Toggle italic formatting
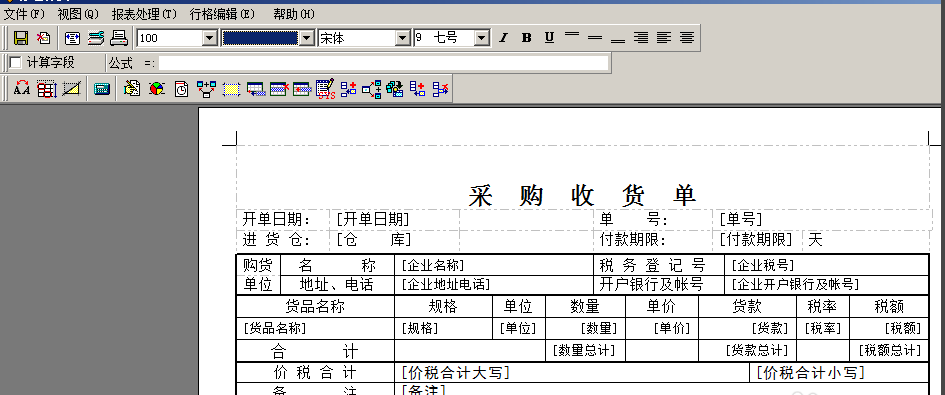This screenshot has height=395, width=945. (x=504, y=38)
